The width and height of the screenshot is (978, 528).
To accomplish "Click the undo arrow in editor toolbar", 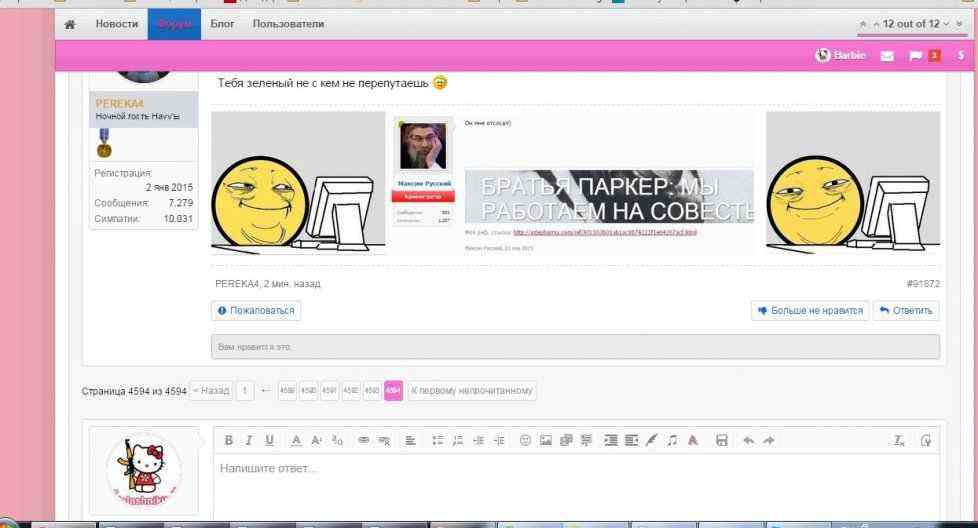I will click(x=748, y=440).
